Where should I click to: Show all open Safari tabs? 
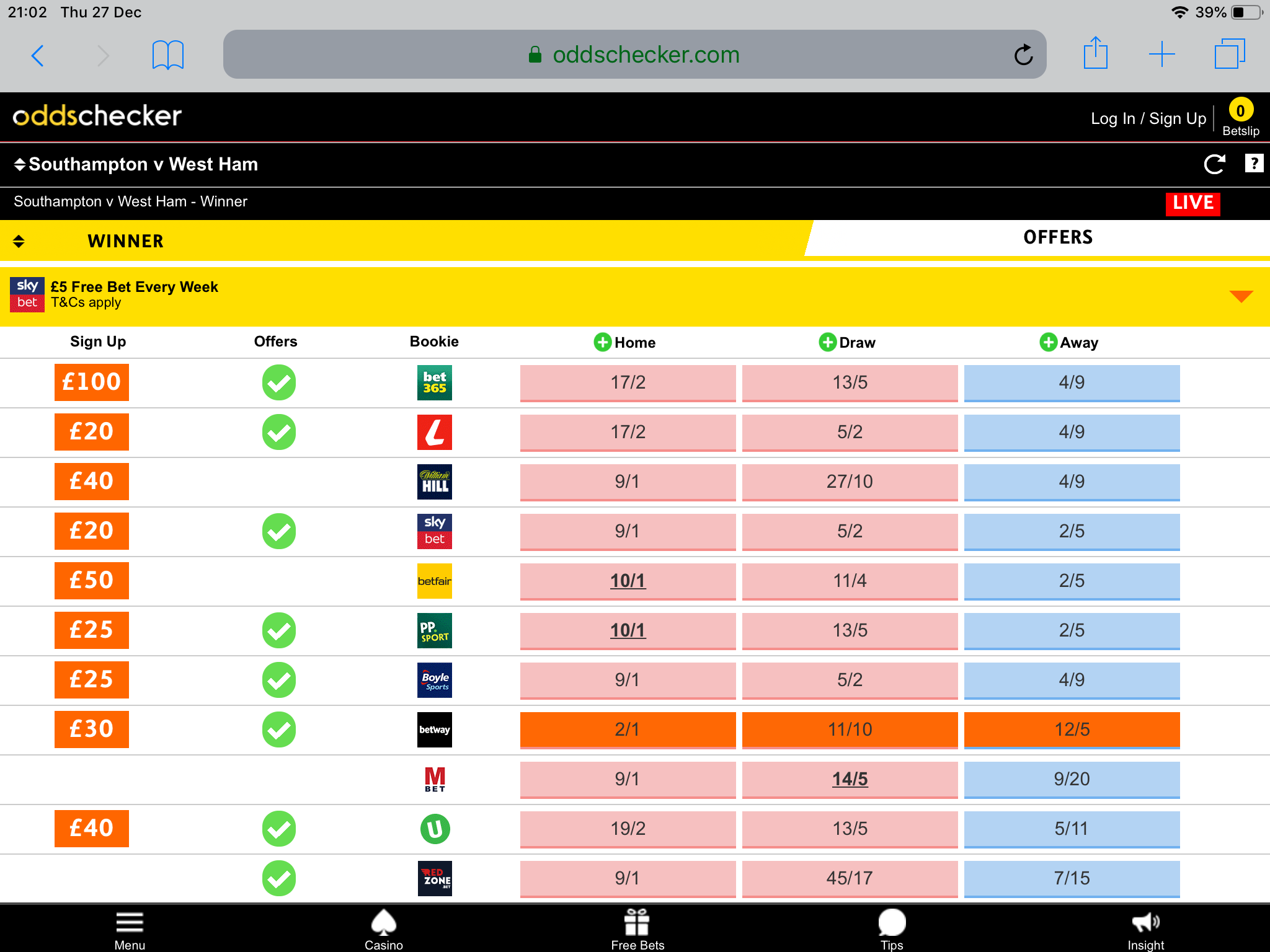(1230, 54)
